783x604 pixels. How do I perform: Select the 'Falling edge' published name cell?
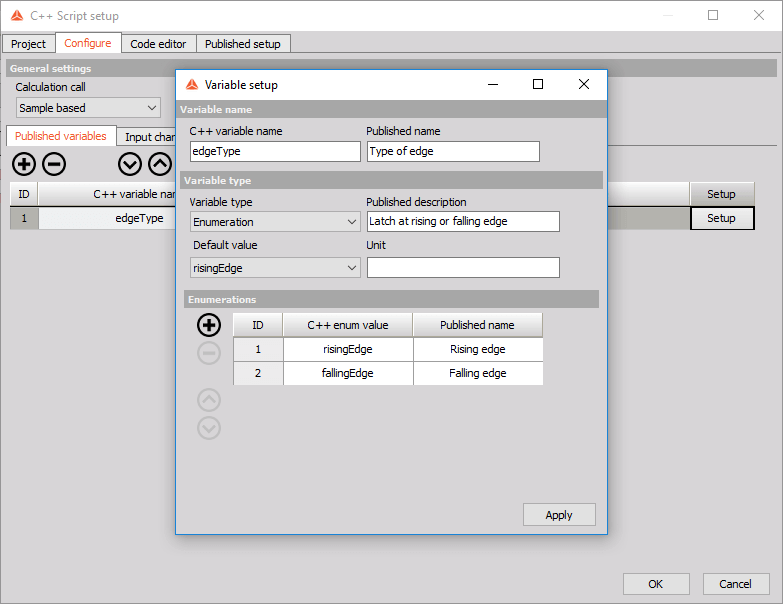coord(478,373)
